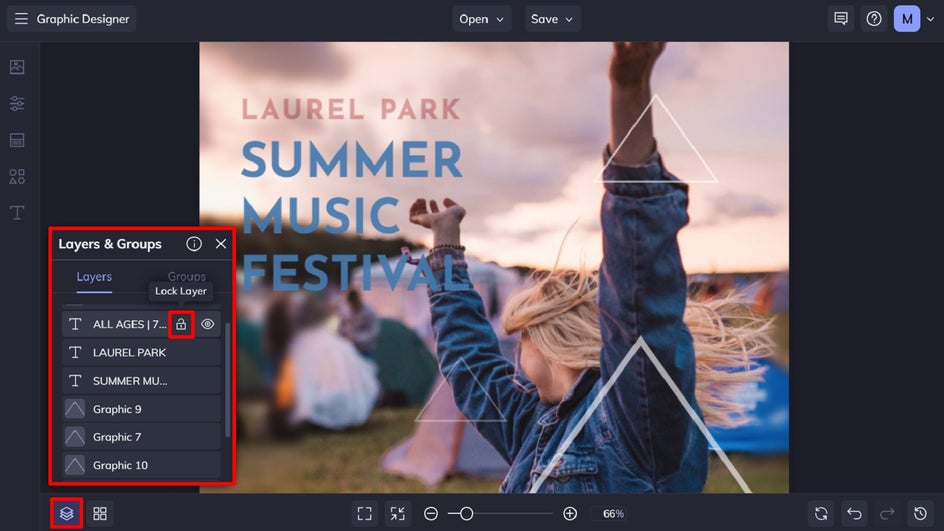Open the Save dropdown menu
The image size is (944, 531).
tap(551, 19)
